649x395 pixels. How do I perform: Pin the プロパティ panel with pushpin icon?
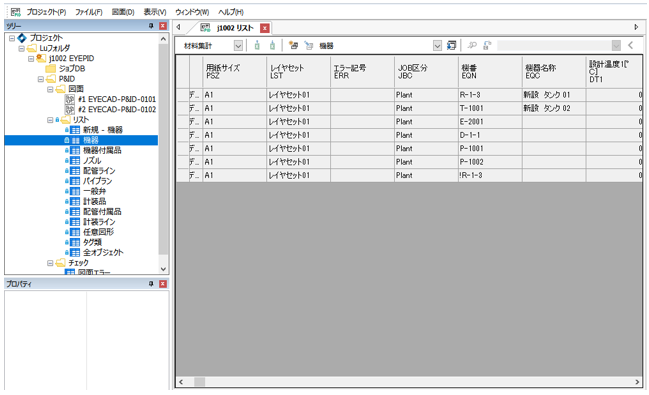(151, 284)
